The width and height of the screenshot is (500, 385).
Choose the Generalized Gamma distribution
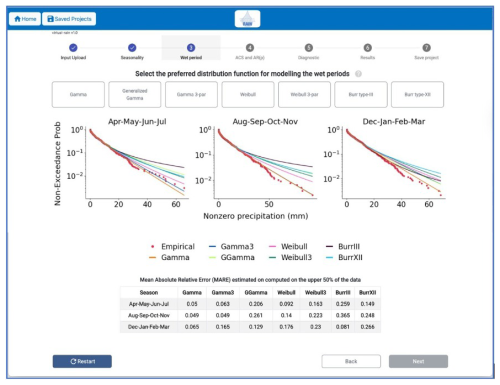[135, 95]
